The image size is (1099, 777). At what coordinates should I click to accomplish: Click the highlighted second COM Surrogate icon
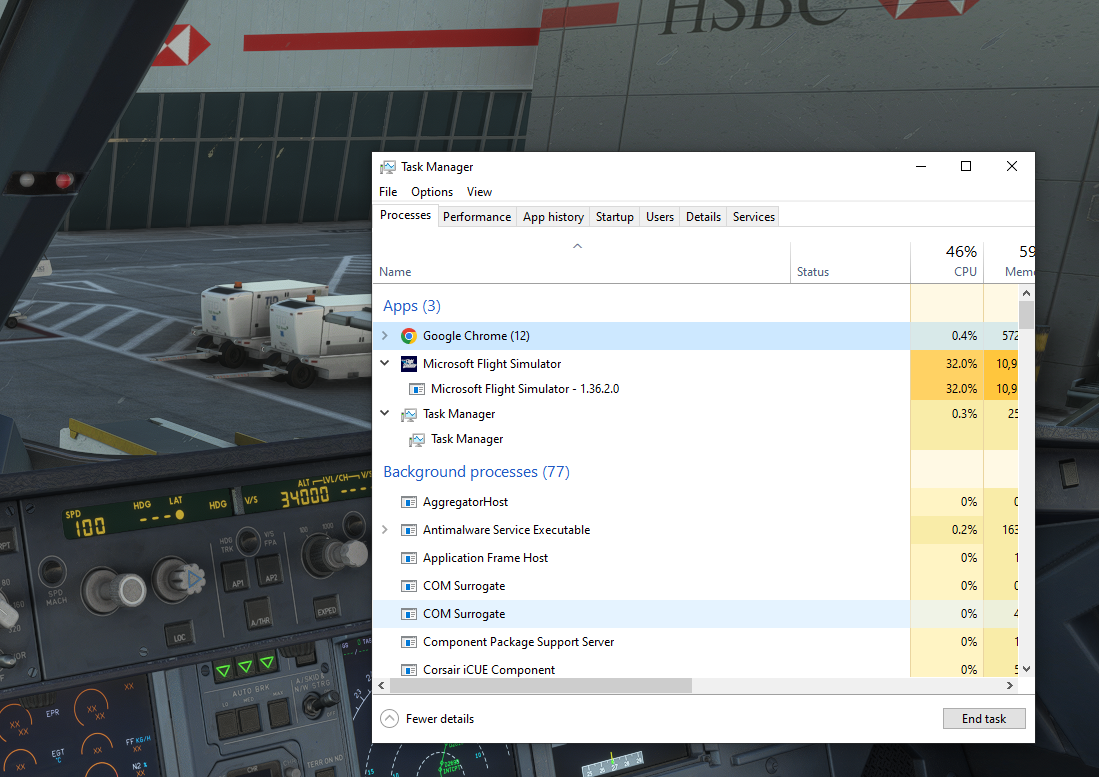(409, 614)
